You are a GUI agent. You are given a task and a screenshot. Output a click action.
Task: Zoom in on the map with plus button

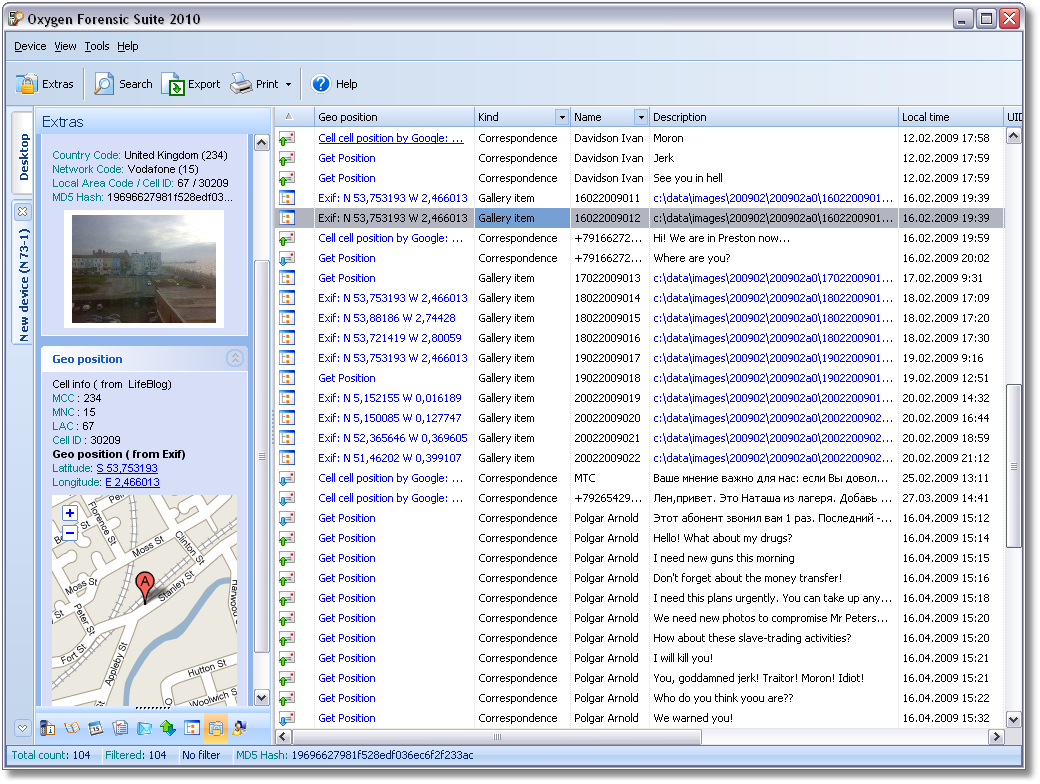[69, 513]
